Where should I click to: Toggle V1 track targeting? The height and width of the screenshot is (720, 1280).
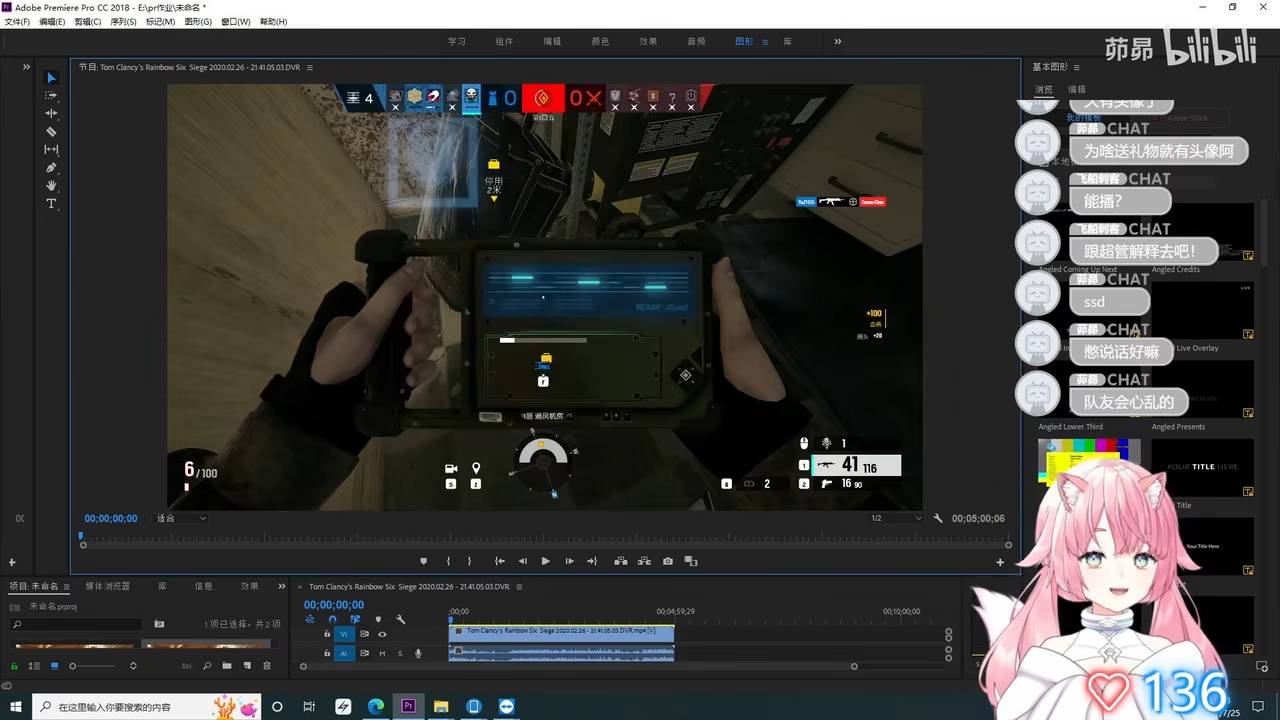(x=345, y=634)
